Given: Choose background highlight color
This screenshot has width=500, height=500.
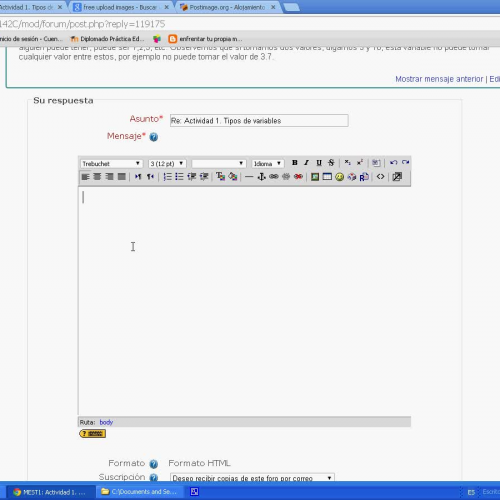Looking at the screenshot, I should click(233, 177).
